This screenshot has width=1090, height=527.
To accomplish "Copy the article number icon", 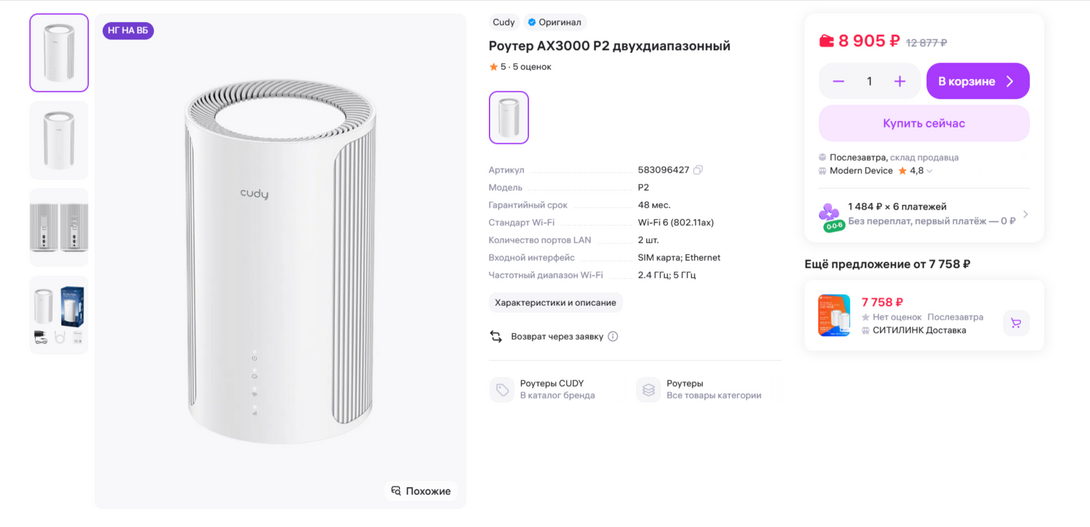I will [x=698, y=170].
